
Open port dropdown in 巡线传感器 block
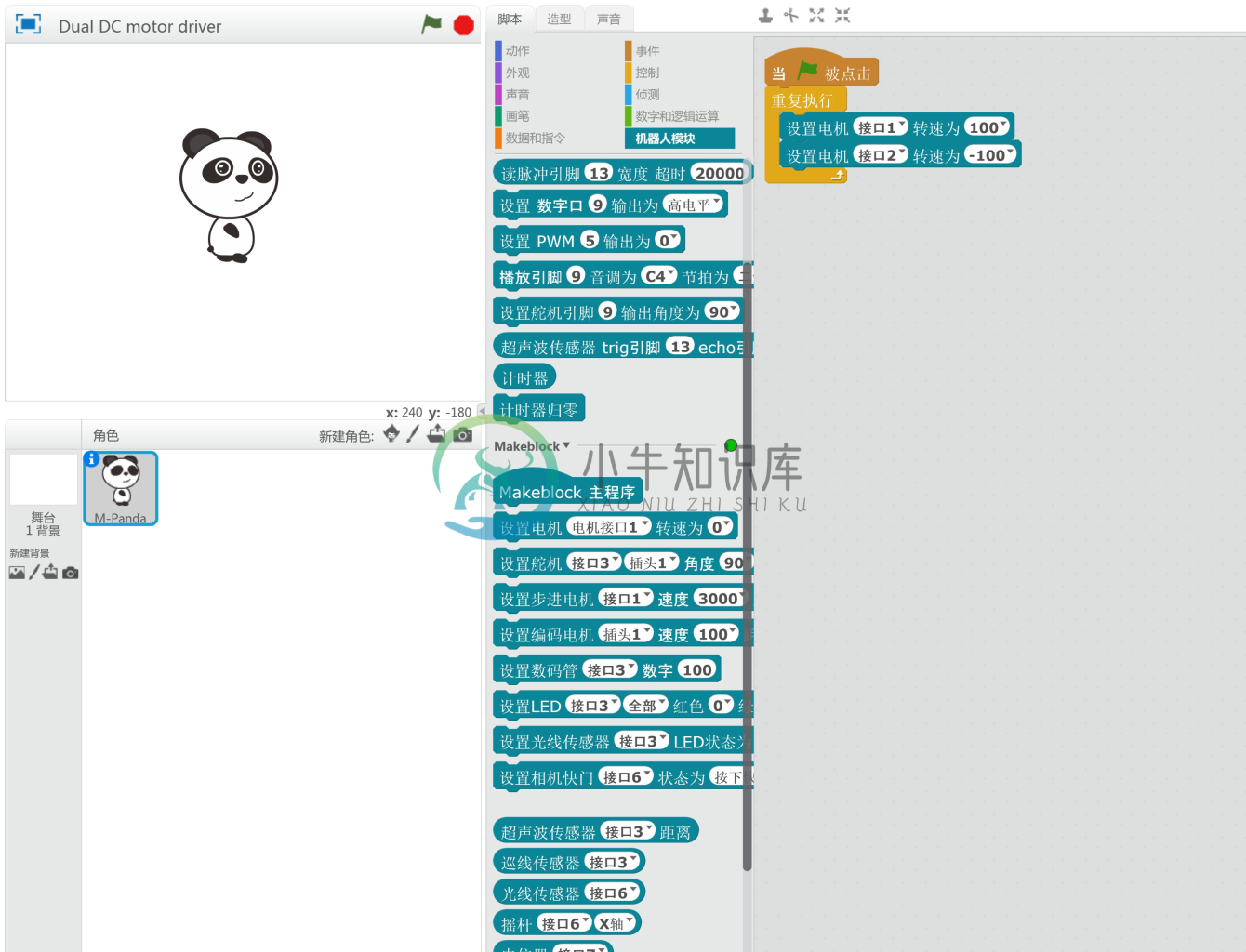pyautogui.click(x=613, y=862)
